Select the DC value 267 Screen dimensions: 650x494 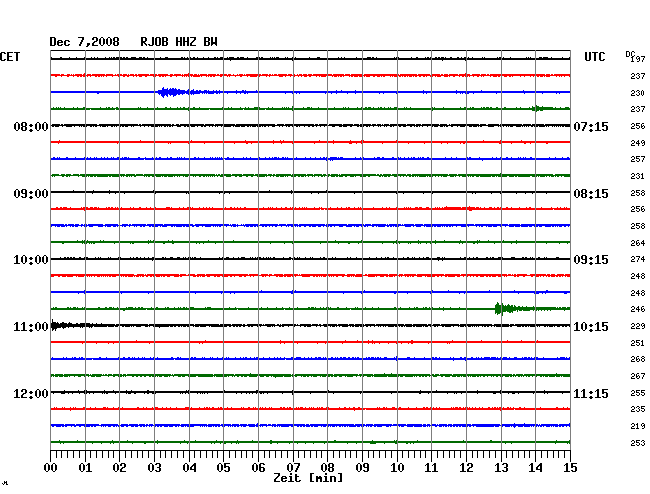pyautogui.click(x=638, y=376)
